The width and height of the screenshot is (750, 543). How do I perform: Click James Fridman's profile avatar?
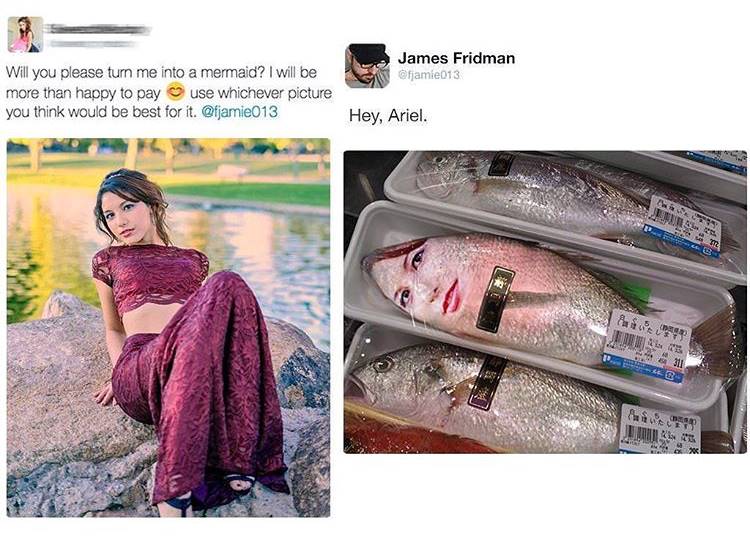click(367, 66)
